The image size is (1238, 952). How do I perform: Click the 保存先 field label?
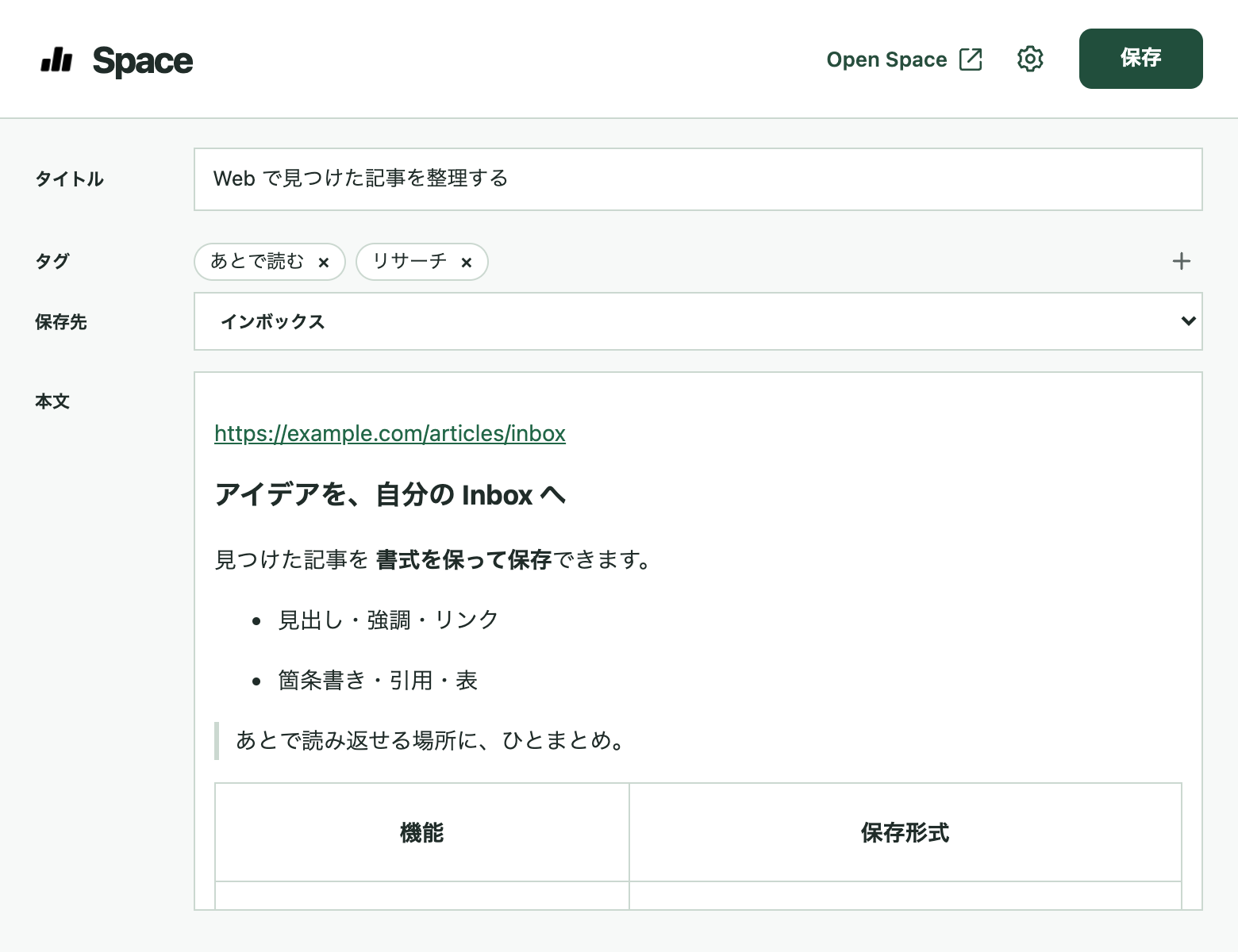61,322
